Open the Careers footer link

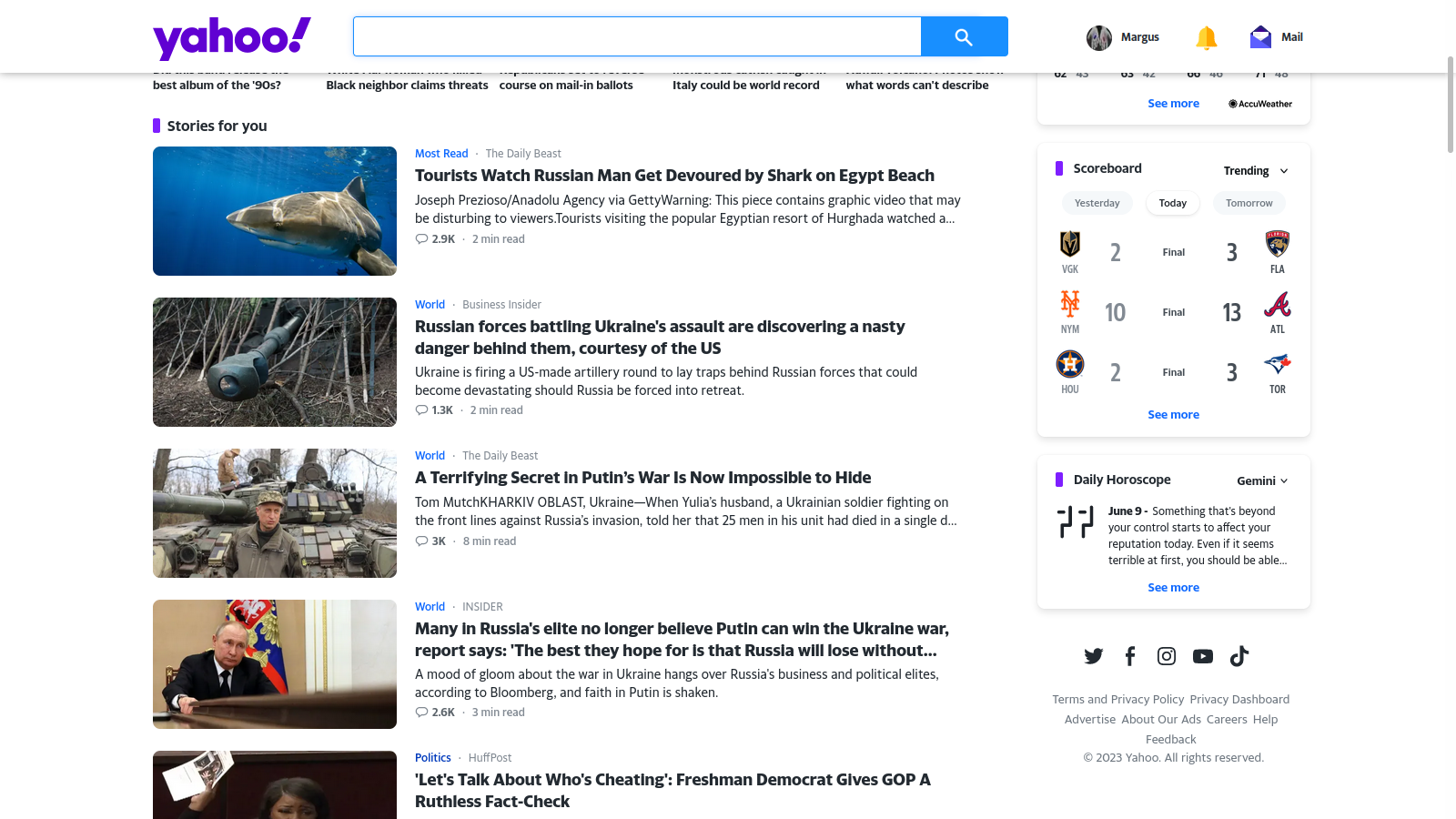tap(1227, 720)
